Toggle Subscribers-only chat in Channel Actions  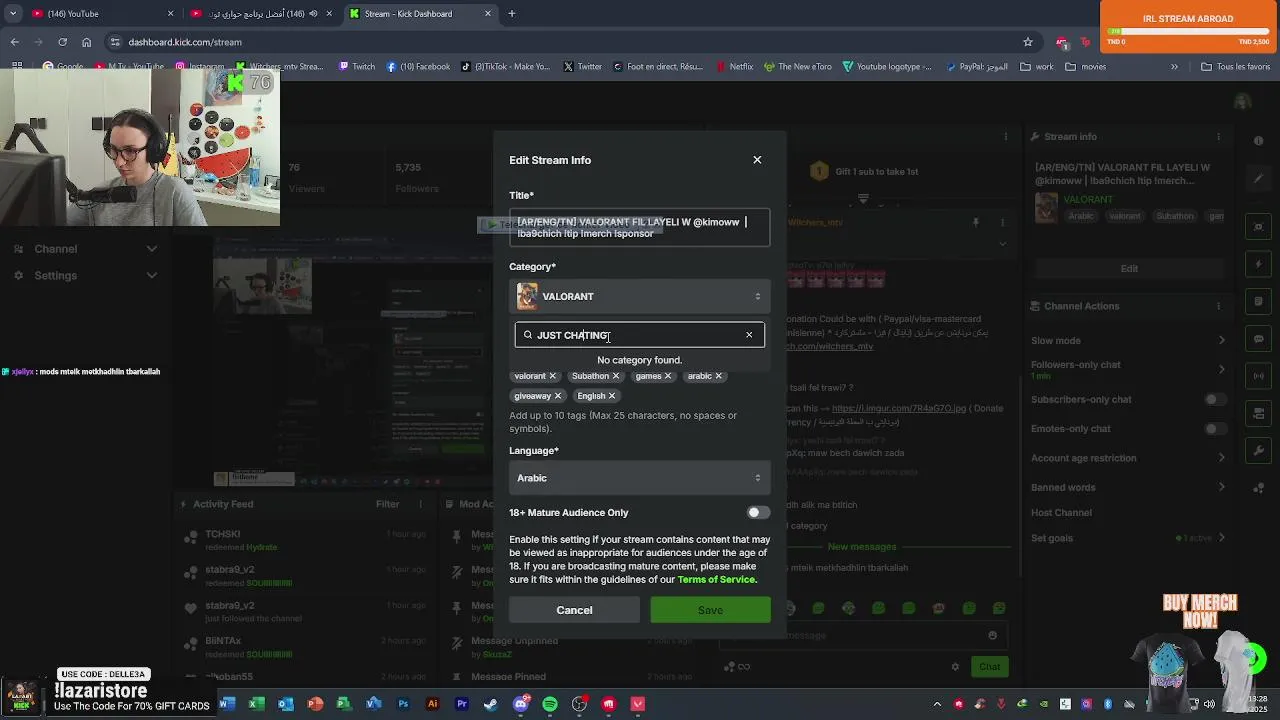tap(1215, 400)
